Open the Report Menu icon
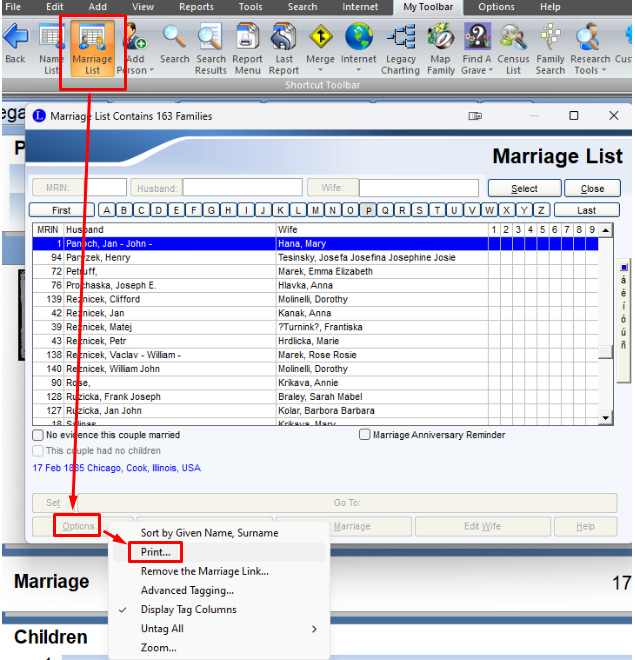This screenshot has height=660, width=635. [247, 37]
